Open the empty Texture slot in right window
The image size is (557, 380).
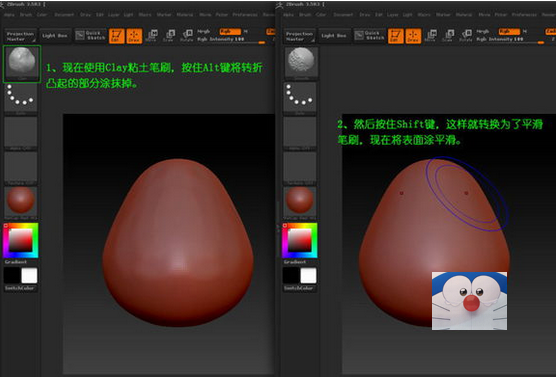(300, 168)
